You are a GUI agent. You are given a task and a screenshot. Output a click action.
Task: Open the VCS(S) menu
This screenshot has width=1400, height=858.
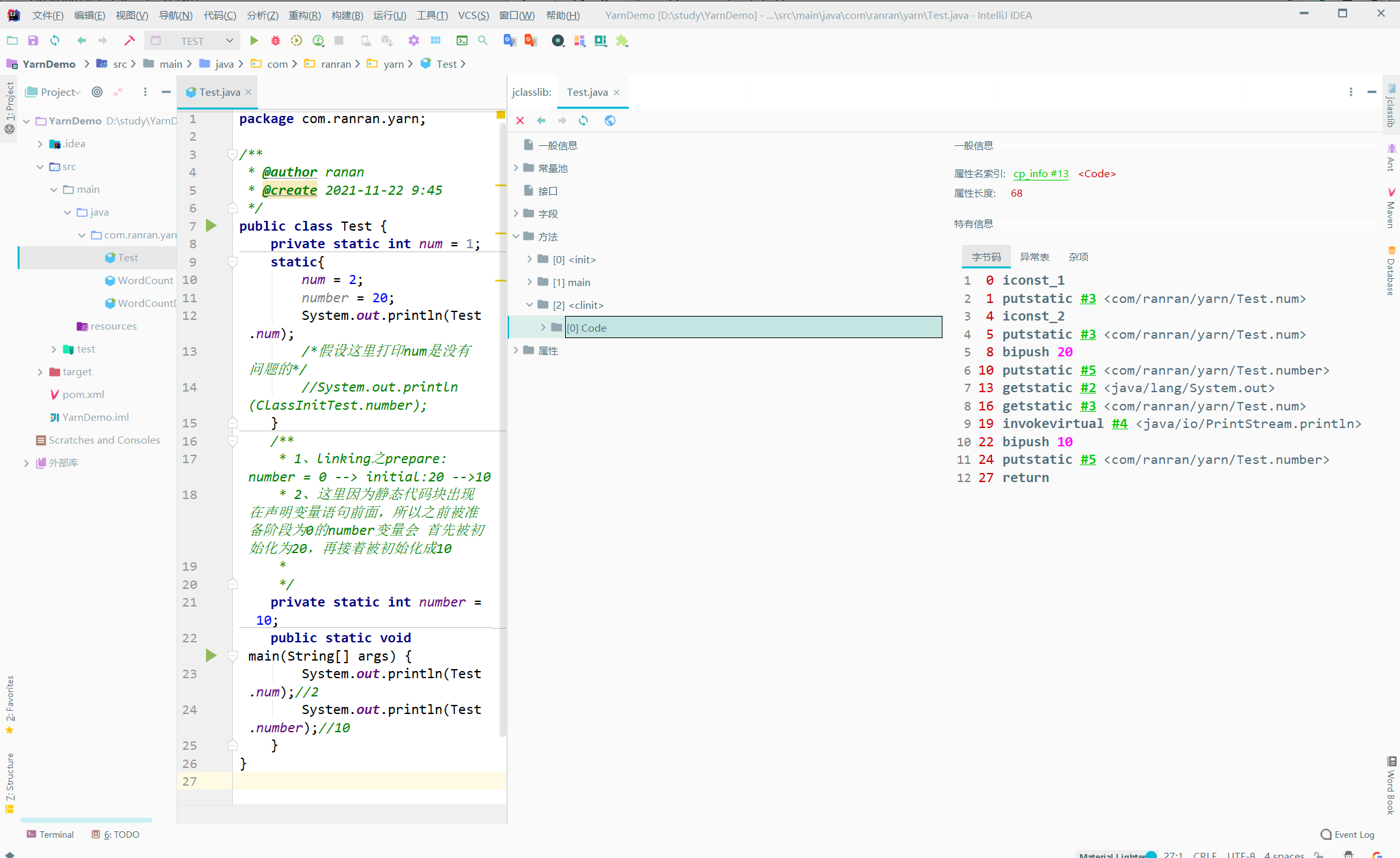(473, 15)
